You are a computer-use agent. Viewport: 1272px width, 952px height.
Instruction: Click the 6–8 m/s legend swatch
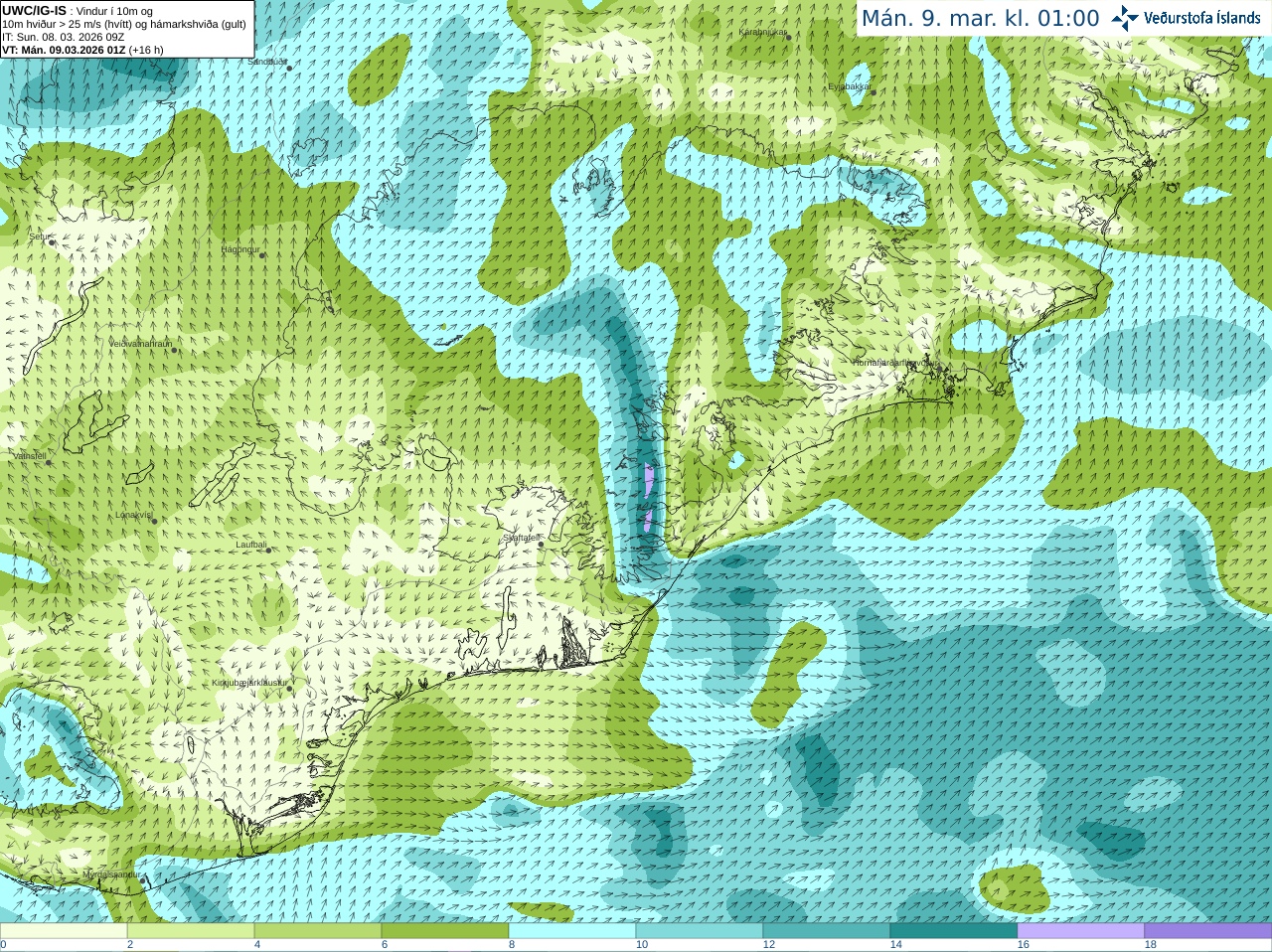445,931
